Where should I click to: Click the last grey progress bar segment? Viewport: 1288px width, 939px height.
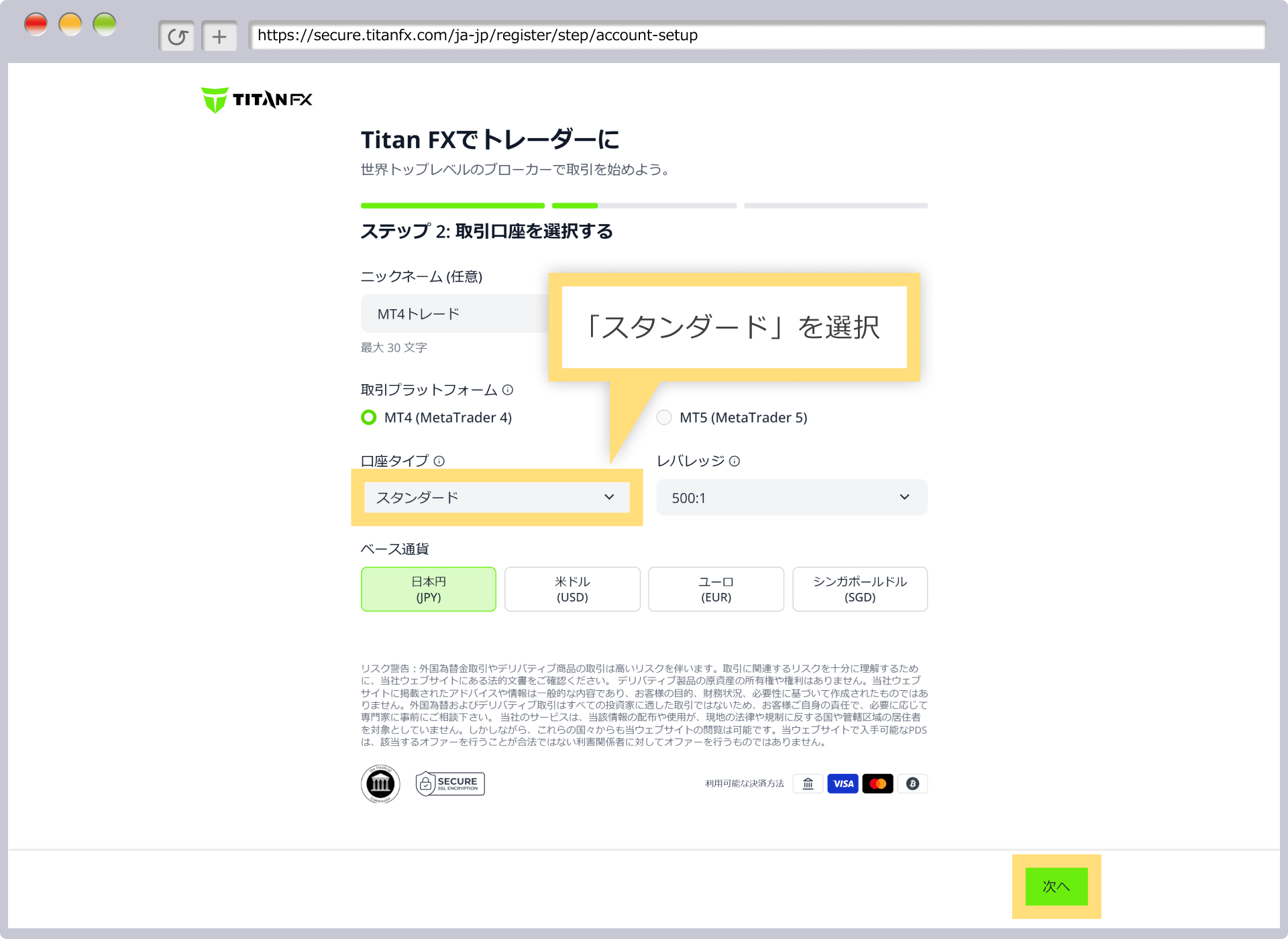click(x=836, y=205)
